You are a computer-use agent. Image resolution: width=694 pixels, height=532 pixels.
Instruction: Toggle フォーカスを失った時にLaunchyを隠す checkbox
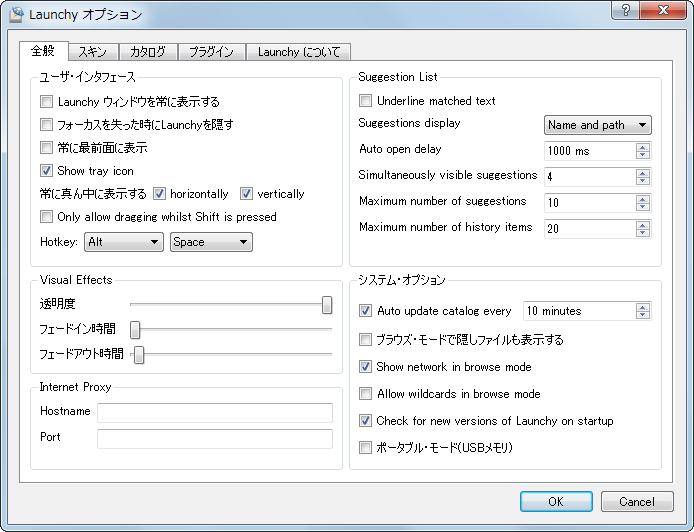coord(46,125)
